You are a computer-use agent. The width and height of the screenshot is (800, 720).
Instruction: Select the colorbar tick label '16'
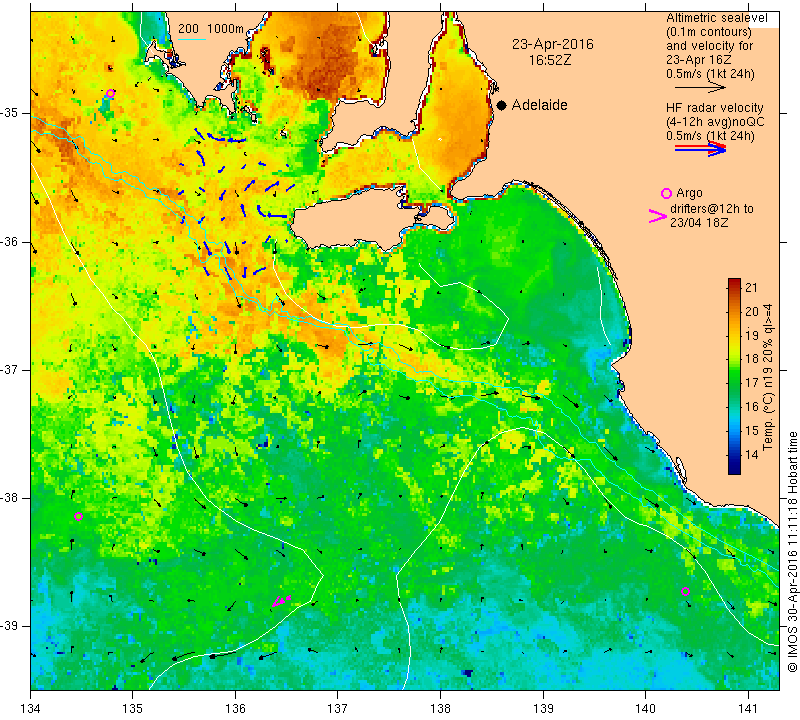752,407
